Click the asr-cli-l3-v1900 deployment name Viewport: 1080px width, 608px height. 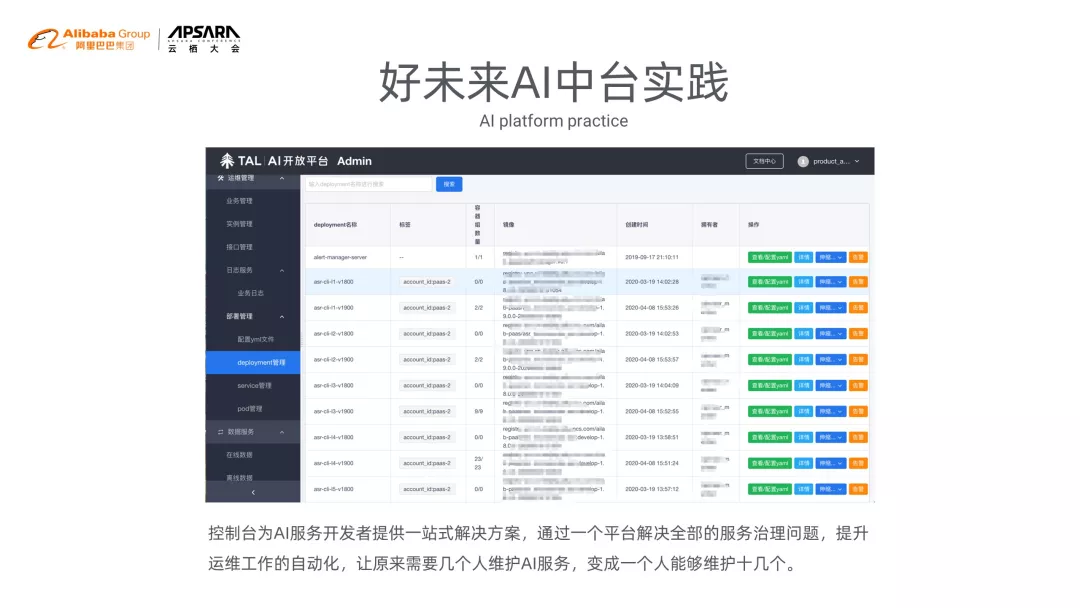tap(333, 412)
